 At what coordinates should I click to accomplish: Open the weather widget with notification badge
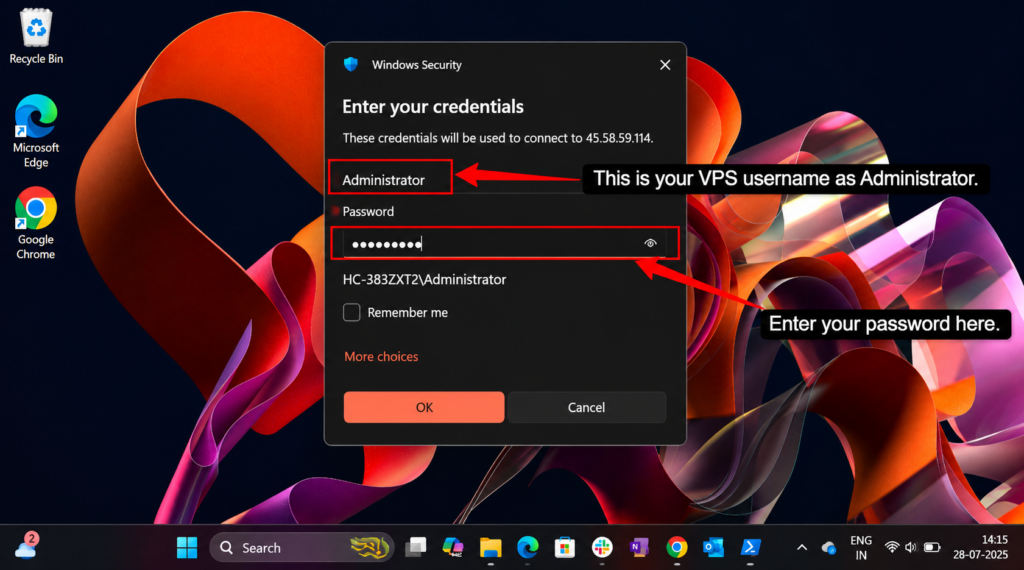(x=27, y=546)
